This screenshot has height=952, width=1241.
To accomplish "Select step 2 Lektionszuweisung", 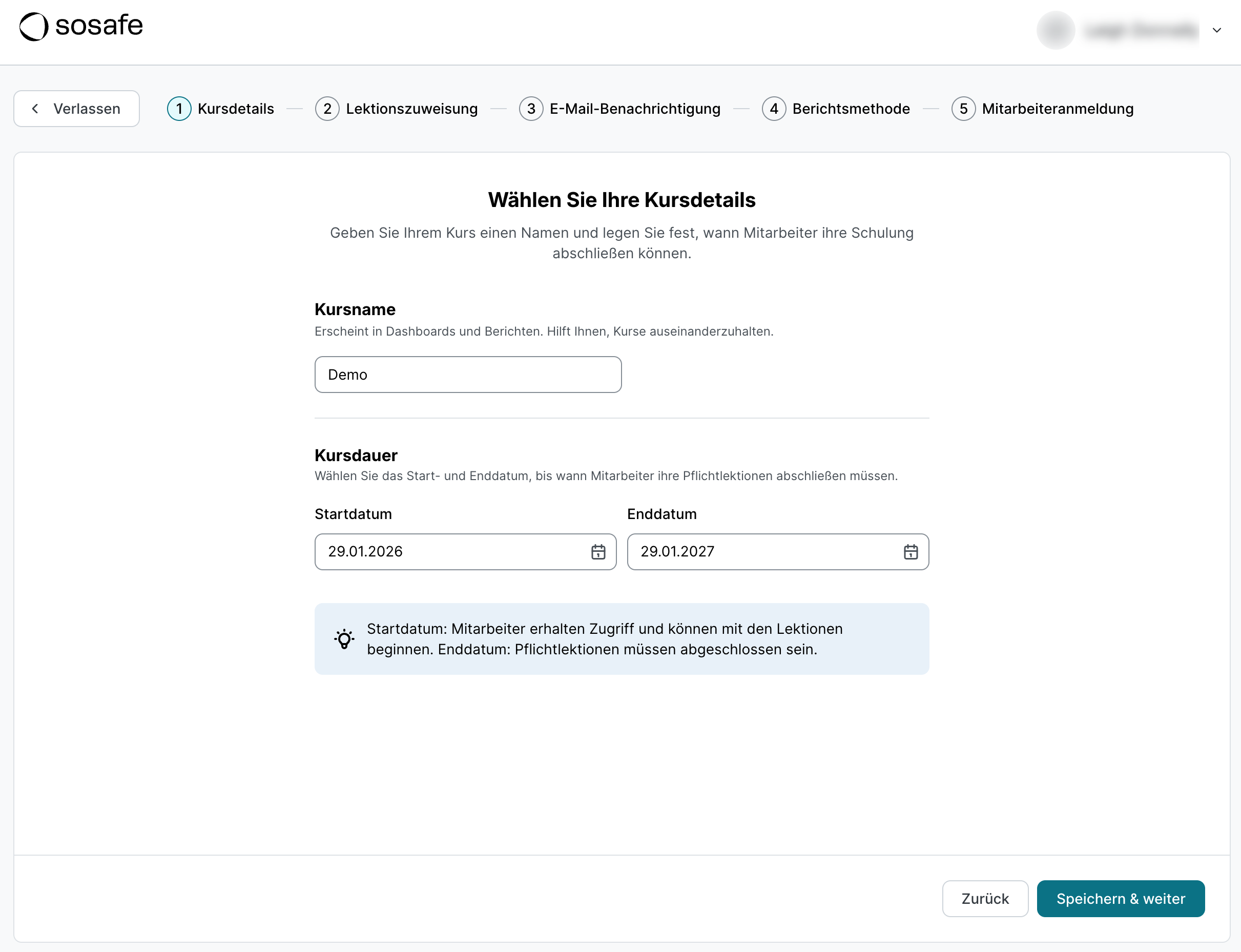I will [411, 109].
